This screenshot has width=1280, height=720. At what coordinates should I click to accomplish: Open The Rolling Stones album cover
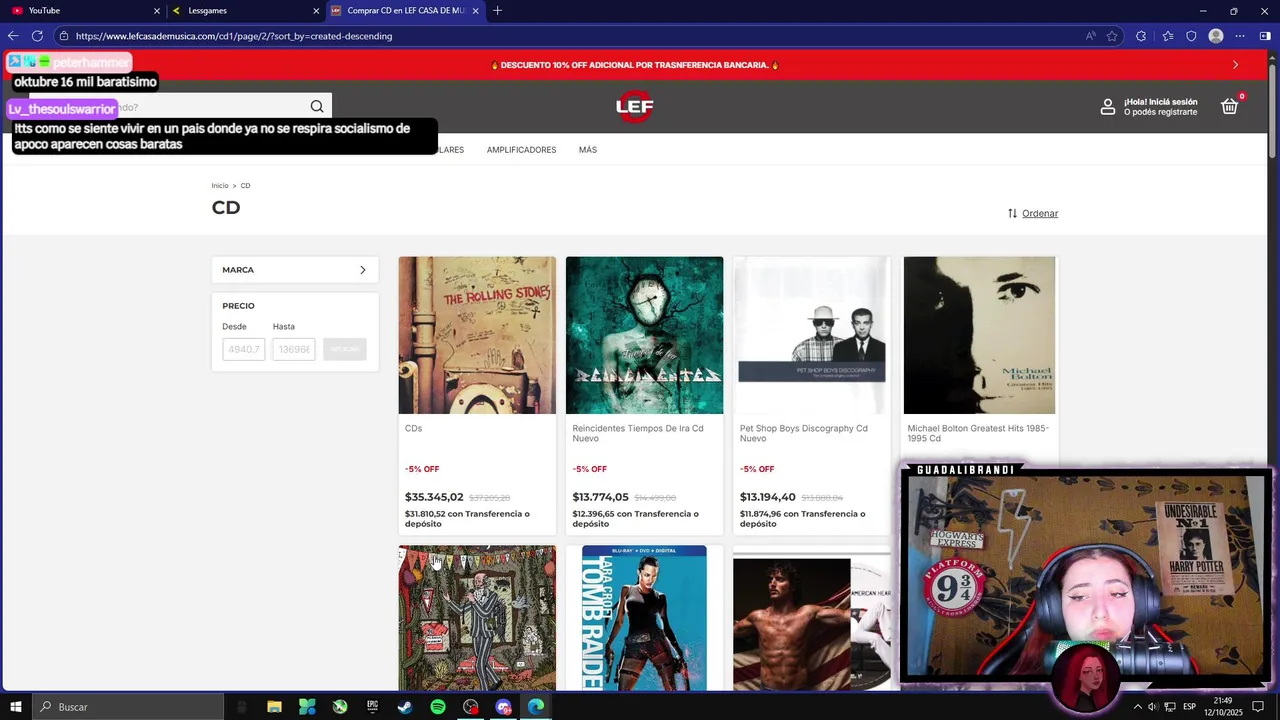tap(477, 335)
